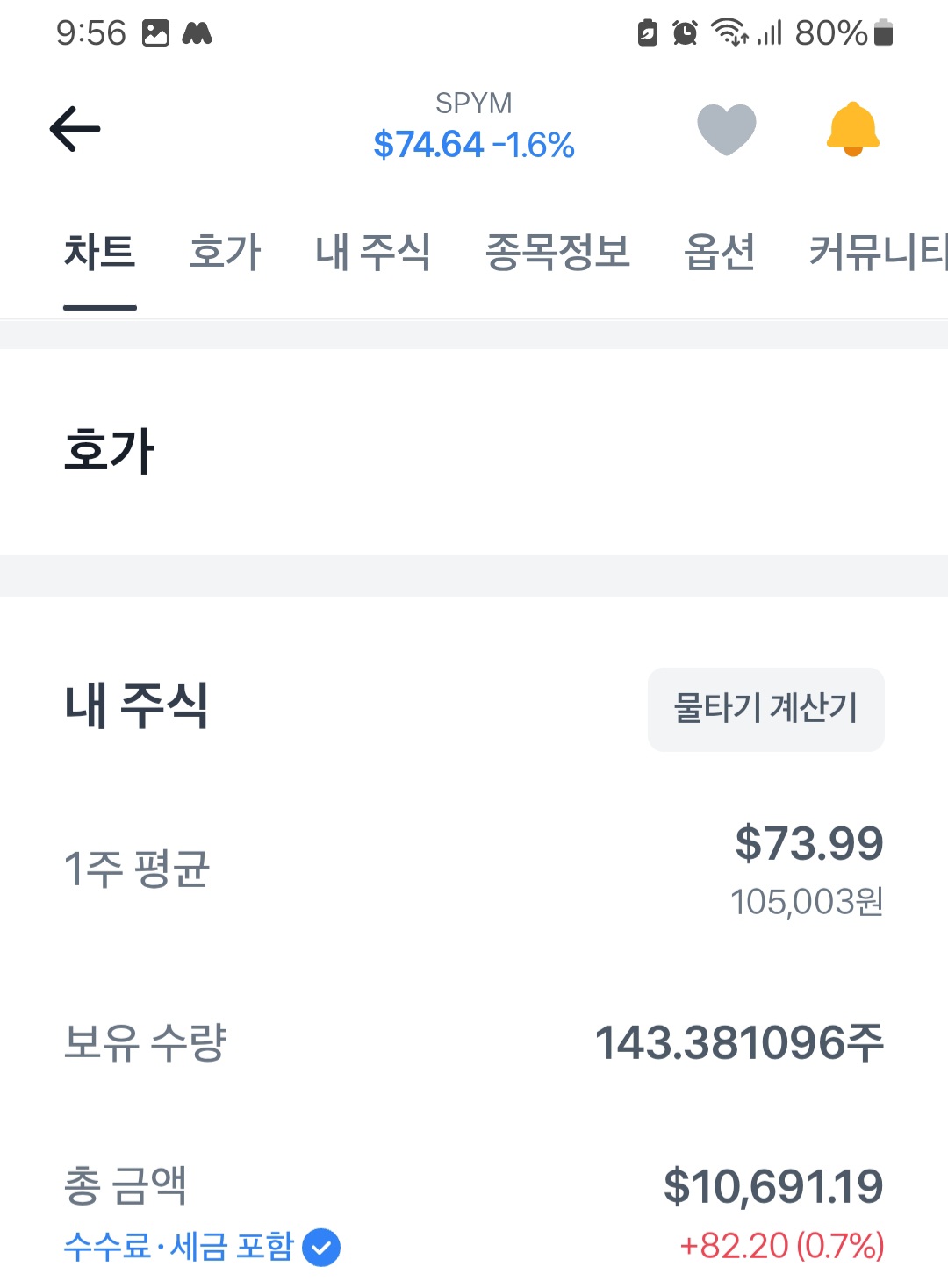Toggle the heart favorite icon
The height and width of the screenshot is (1288, 948).
coord(726,129)
